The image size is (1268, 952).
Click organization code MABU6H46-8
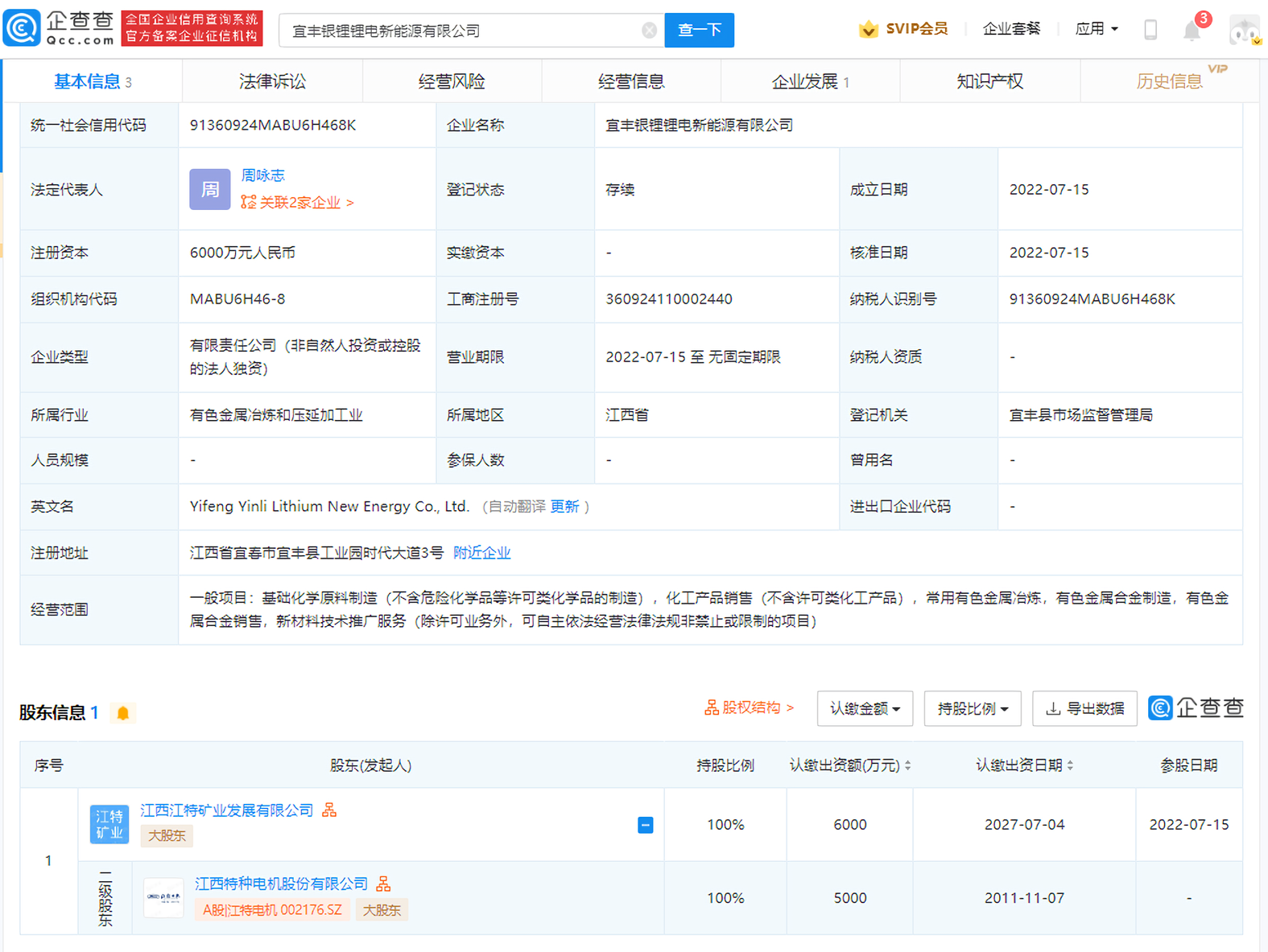(x=237, y=299)
